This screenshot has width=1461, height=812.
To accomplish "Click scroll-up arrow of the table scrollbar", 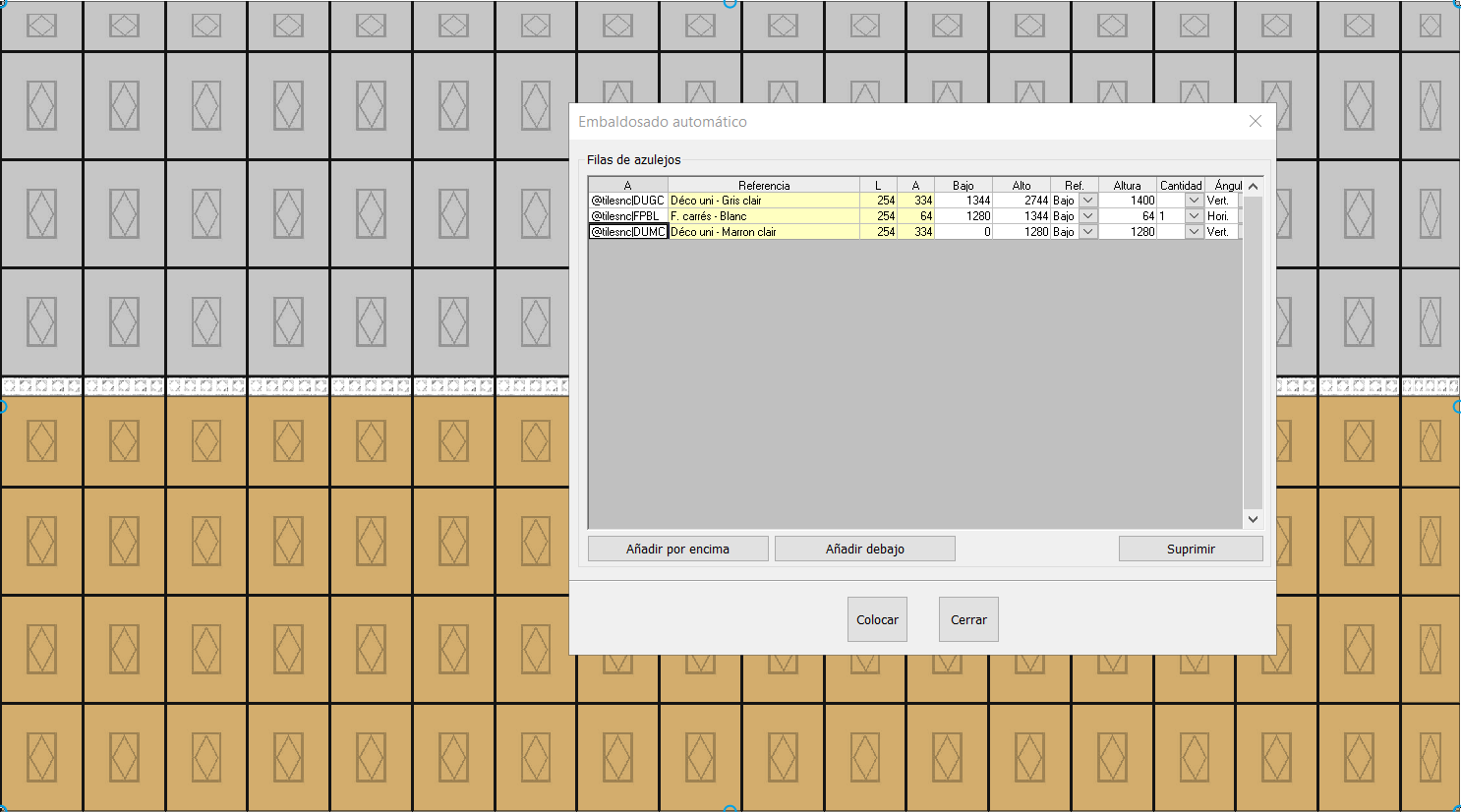I will (x=1253, y=186).
